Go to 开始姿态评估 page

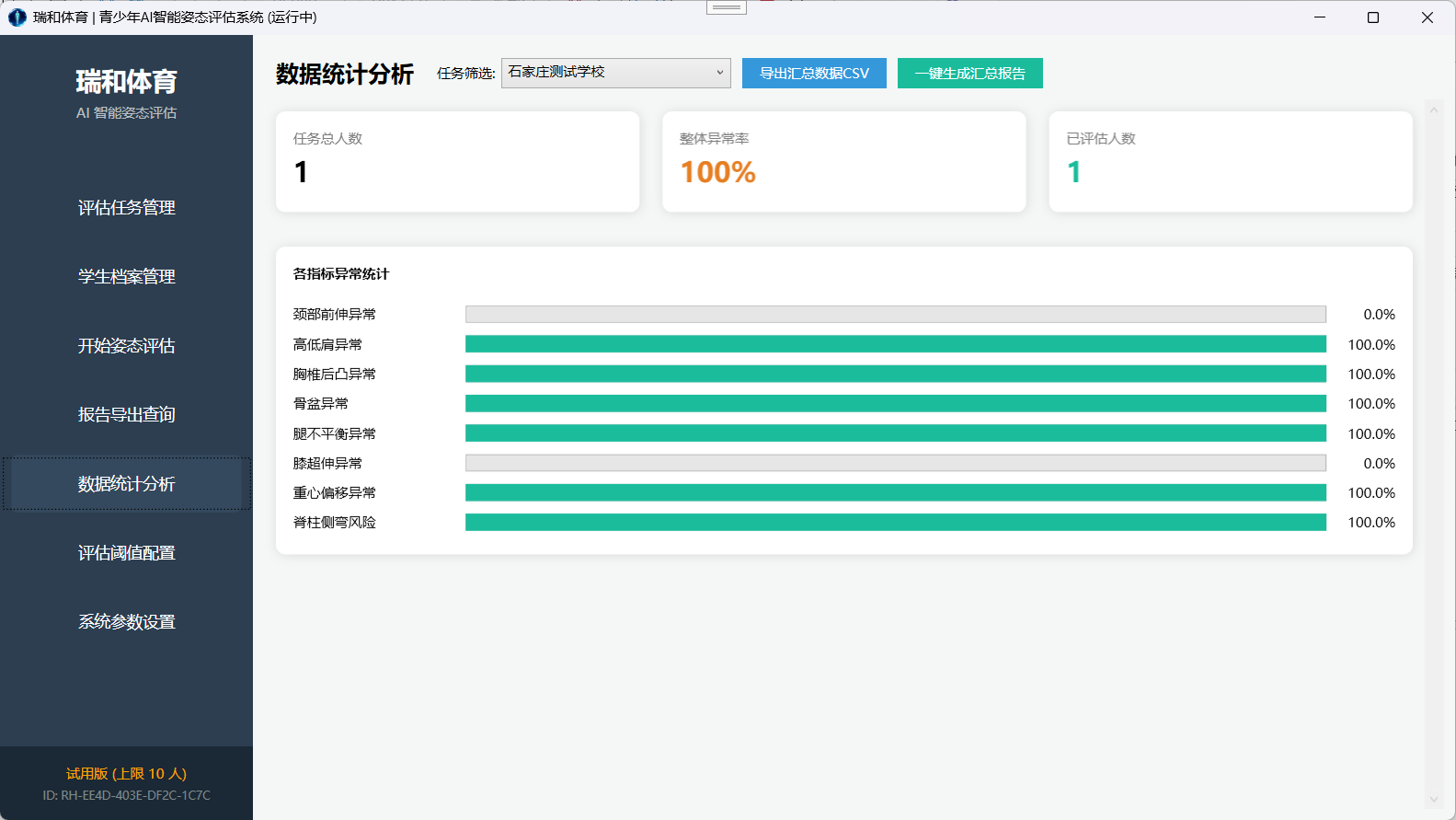click(x=126, y=346)
